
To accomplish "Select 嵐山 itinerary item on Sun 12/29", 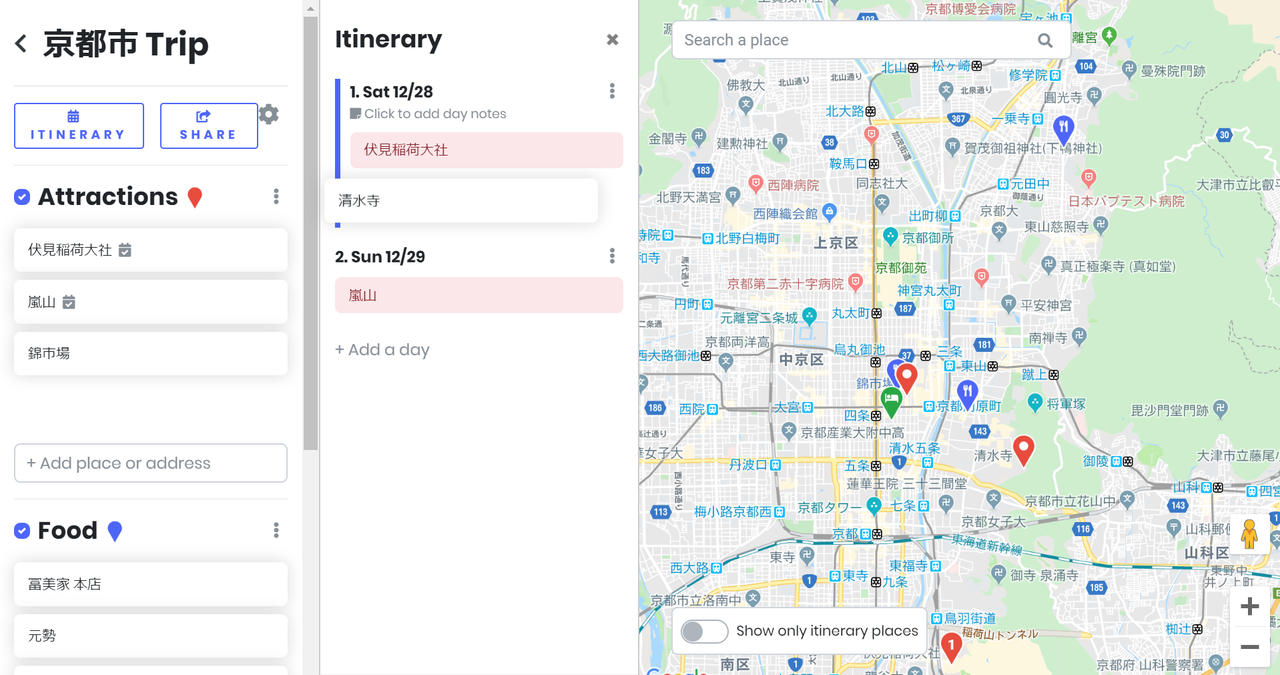I will coord(479,296).
